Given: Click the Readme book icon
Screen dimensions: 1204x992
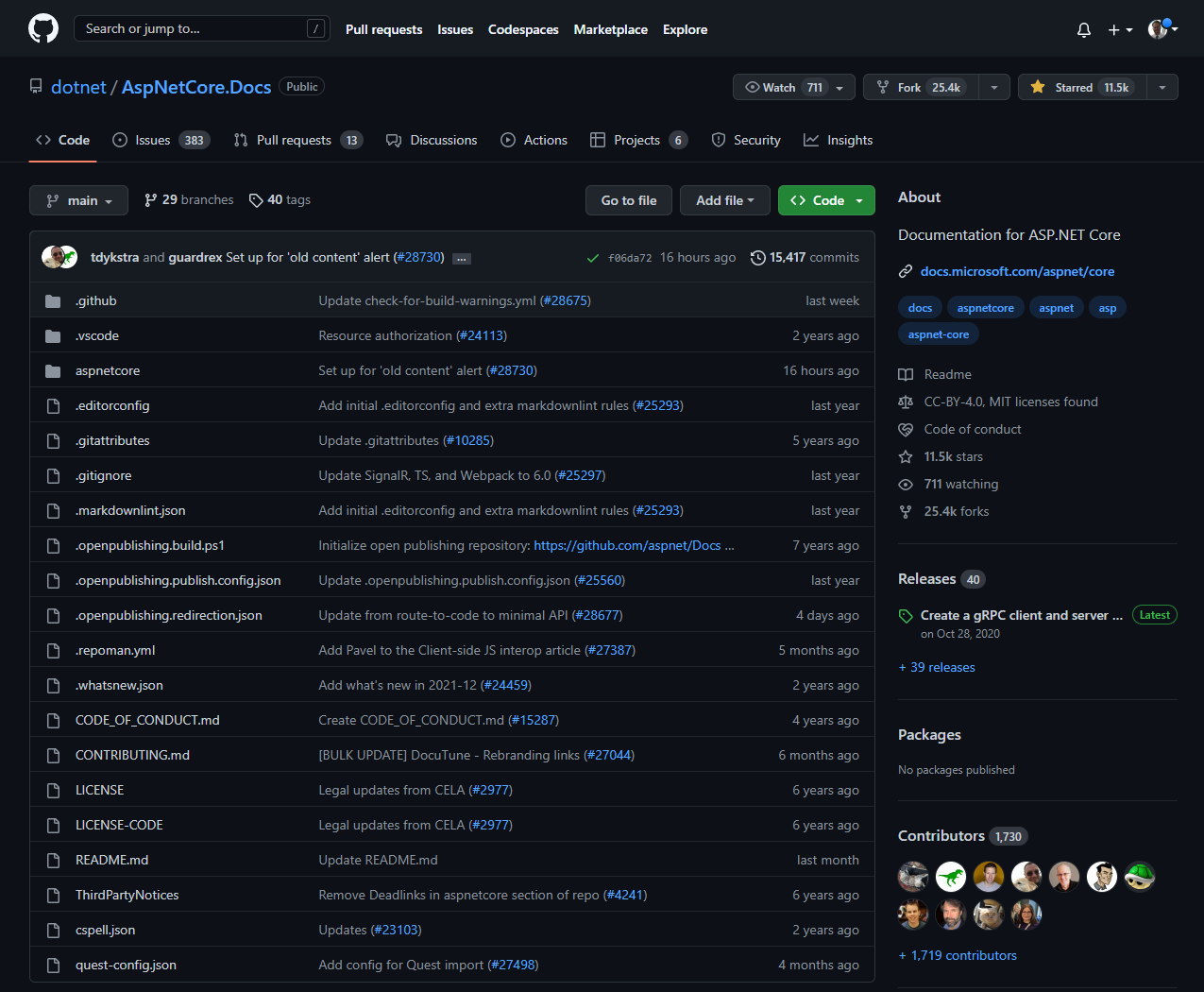Looking at the screenshot, I should [x=906, y=375].
